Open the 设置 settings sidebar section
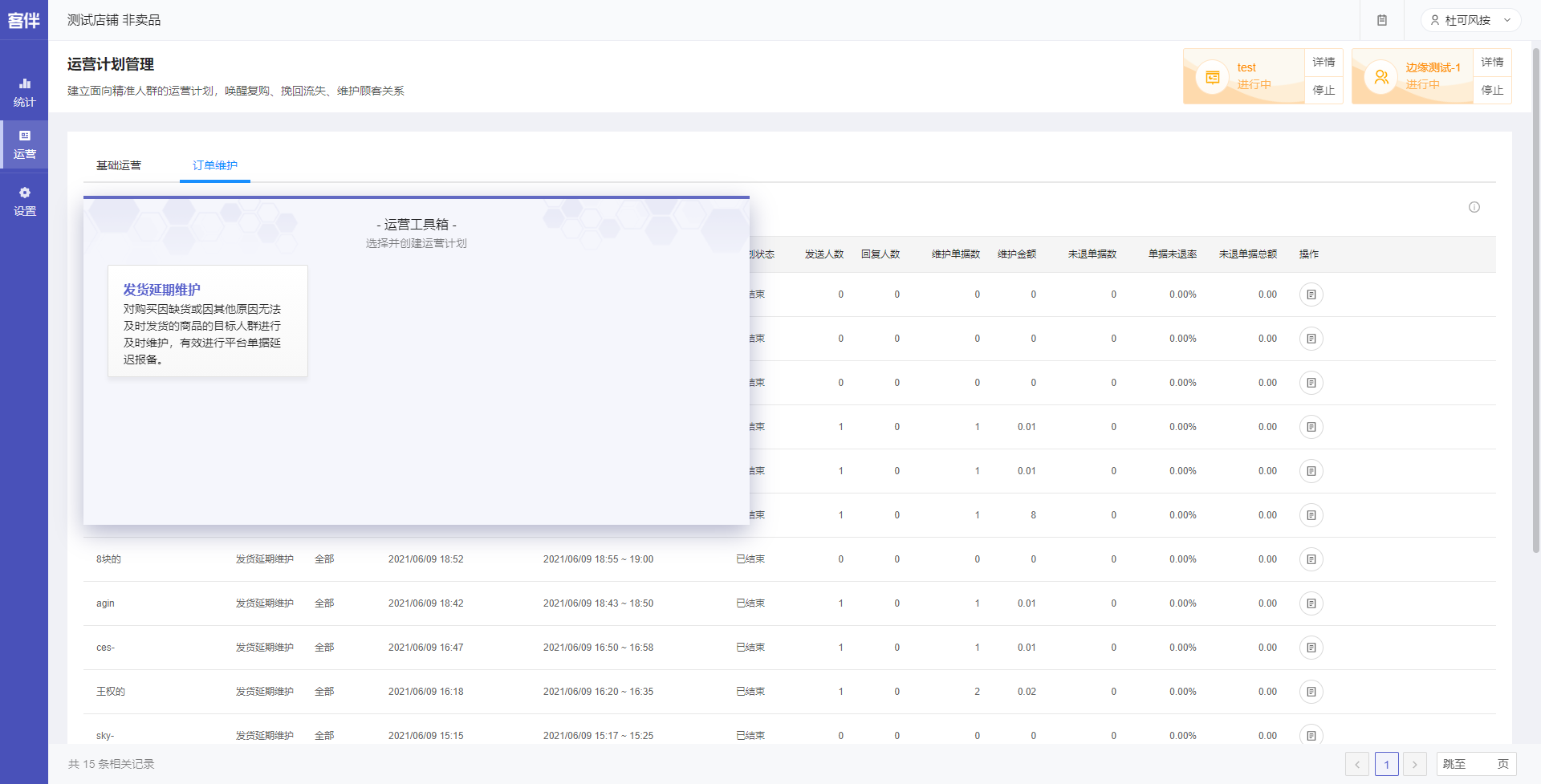1541x784 pixels. pos(24,201)
